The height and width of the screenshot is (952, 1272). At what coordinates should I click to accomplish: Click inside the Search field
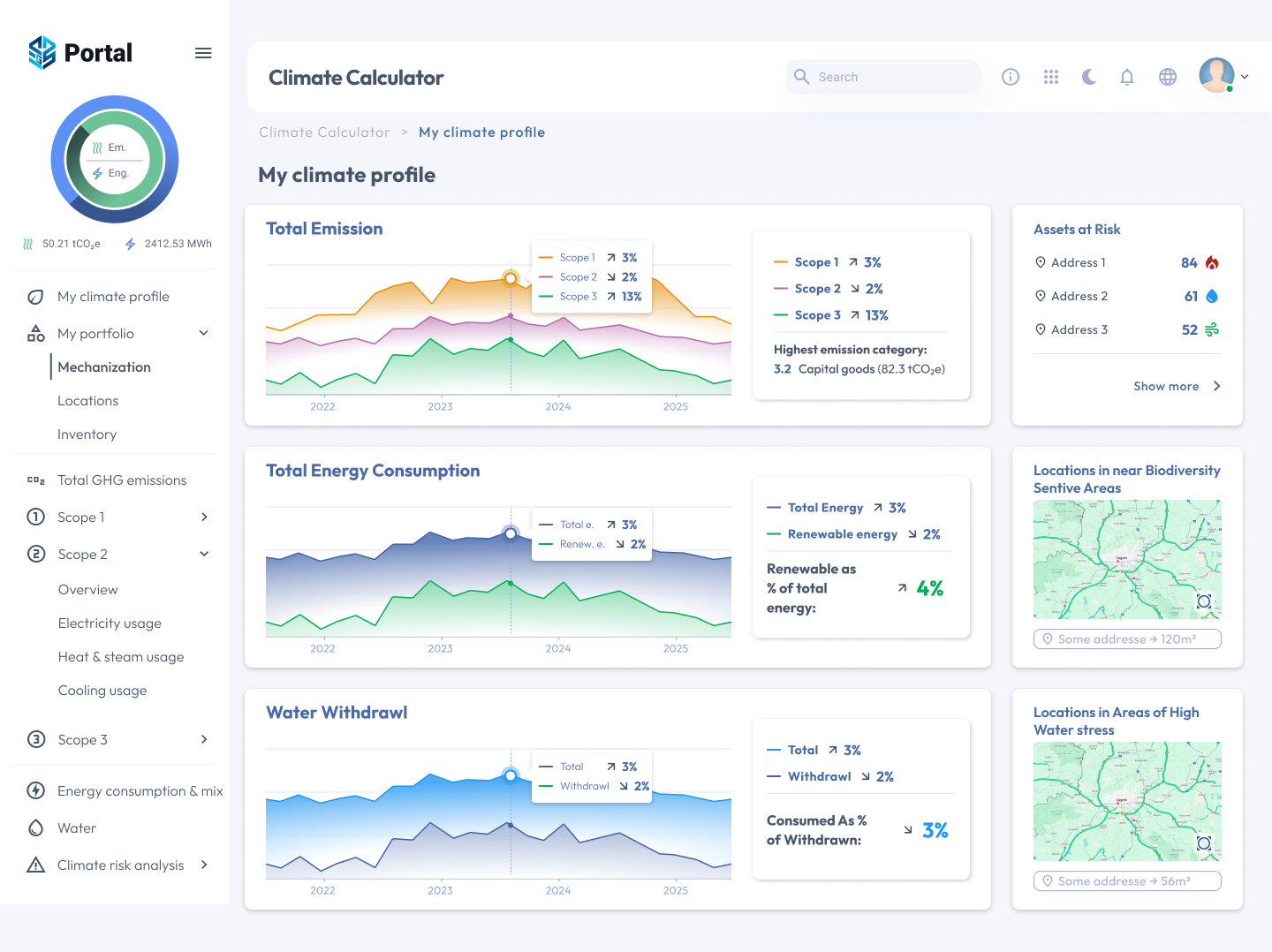pos(882,77)
